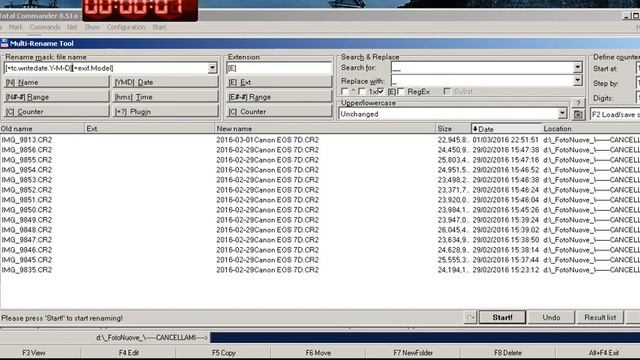Open the [=?] Plugin button
Image resolution: width=640 pixels, height=360 pixels.
(x=165, y=111)
